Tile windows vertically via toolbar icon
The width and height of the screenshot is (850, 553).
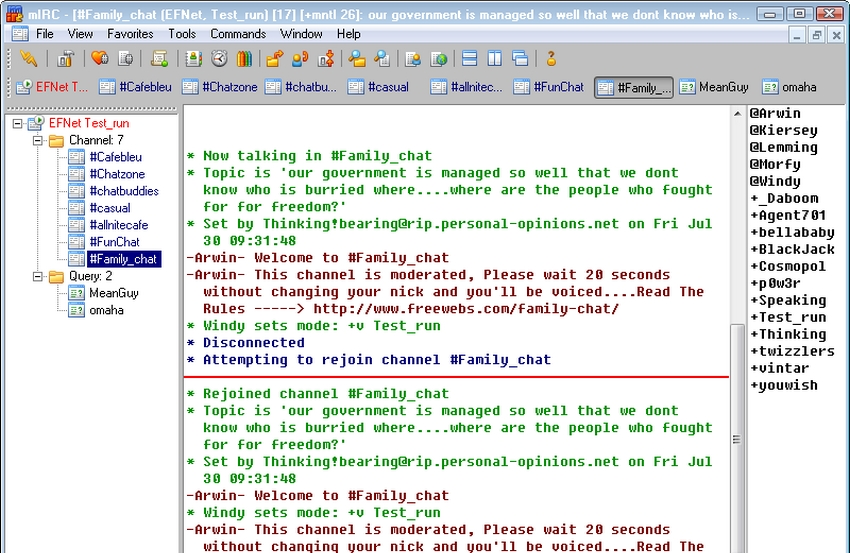pyautogui.click(x=494, y=59)
